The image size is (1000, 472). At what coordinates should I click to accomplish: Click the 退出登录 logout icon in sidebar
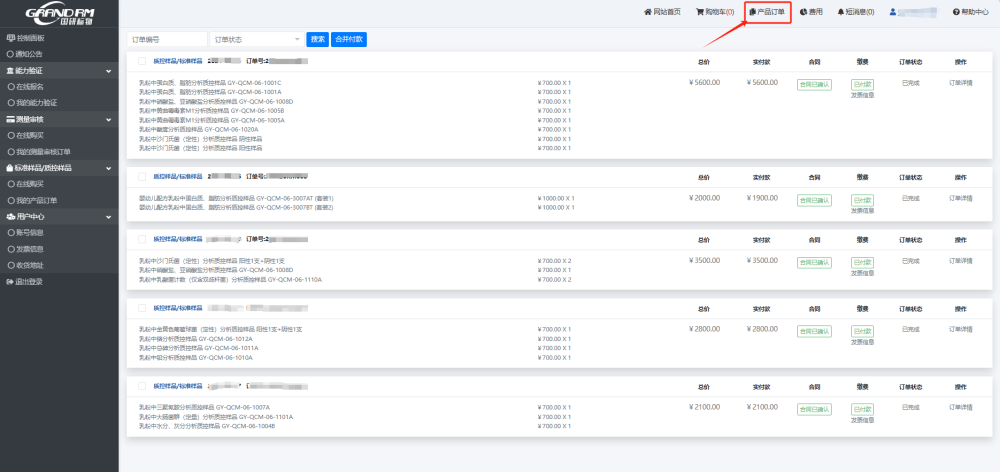click(x=10, y=282)
